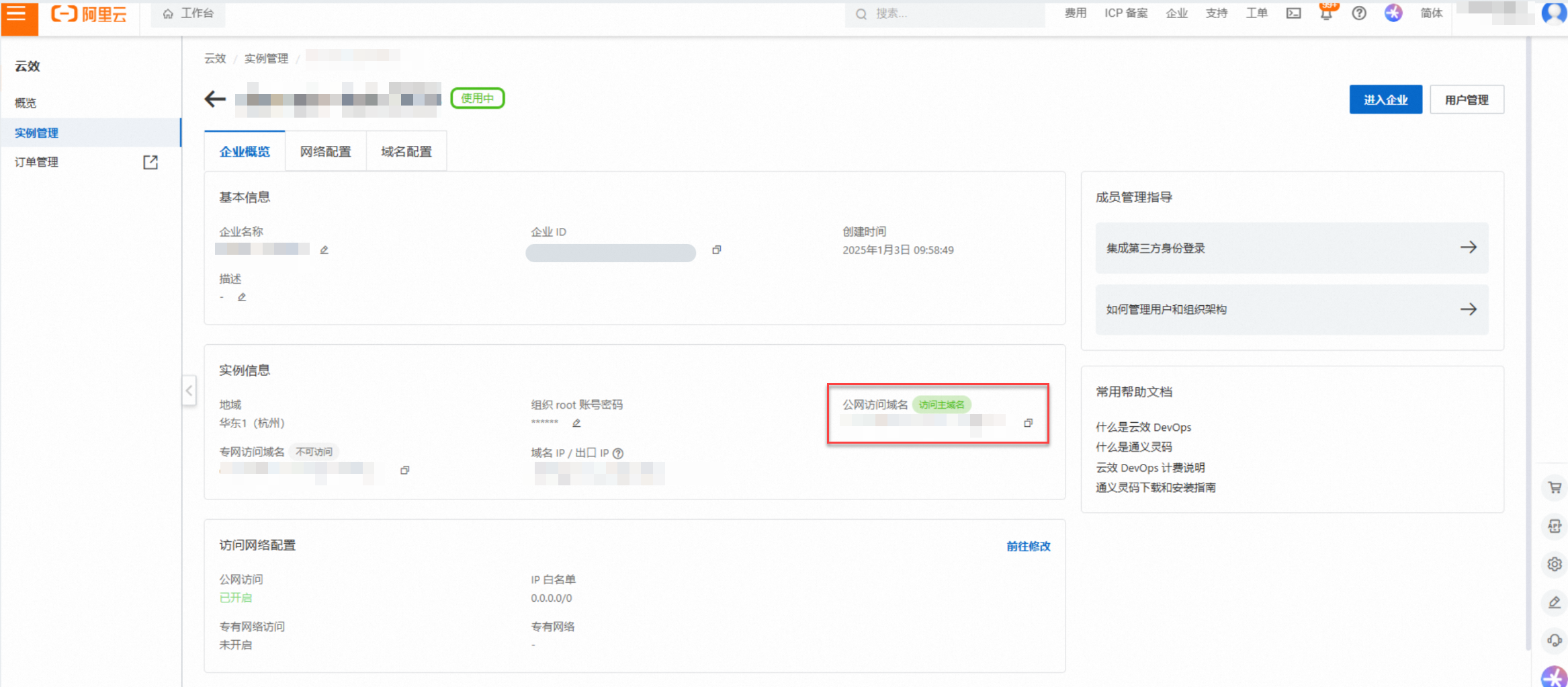This screenshot has width=1568, height=687.
Task: Click the 工作台 home button
Action: pyautogui.click(x=188, y=13)
